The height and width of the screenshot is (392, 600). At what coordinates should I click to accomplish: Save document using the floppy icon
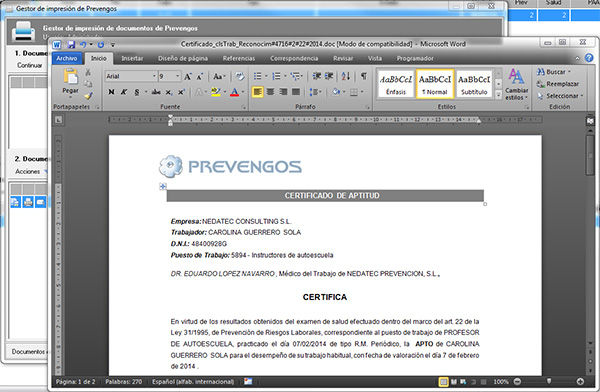pos(71,44)
